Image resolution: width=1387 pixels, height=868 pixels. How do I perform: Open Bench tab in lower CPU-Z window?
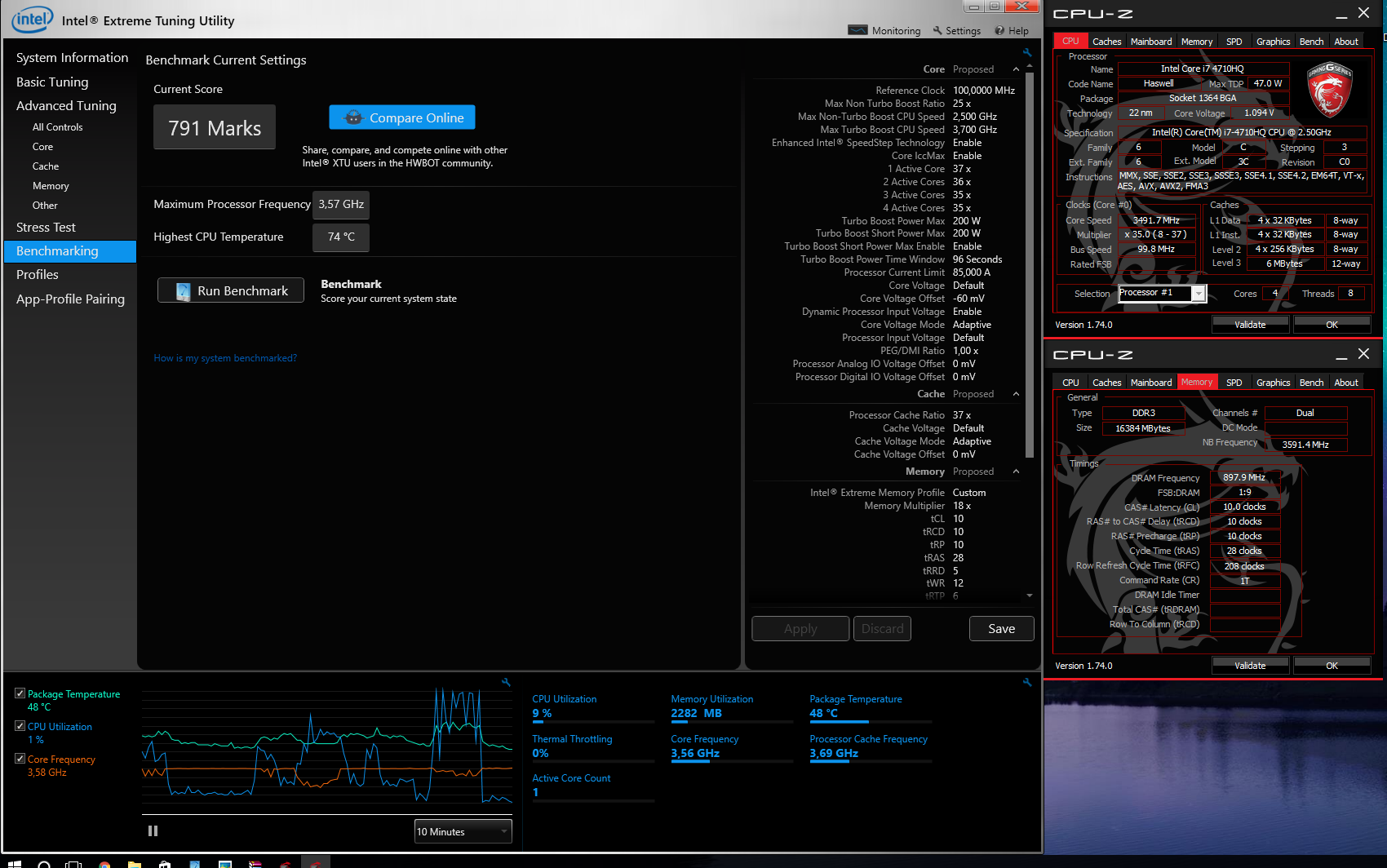pyautogui.click(x=1311, y=383)
